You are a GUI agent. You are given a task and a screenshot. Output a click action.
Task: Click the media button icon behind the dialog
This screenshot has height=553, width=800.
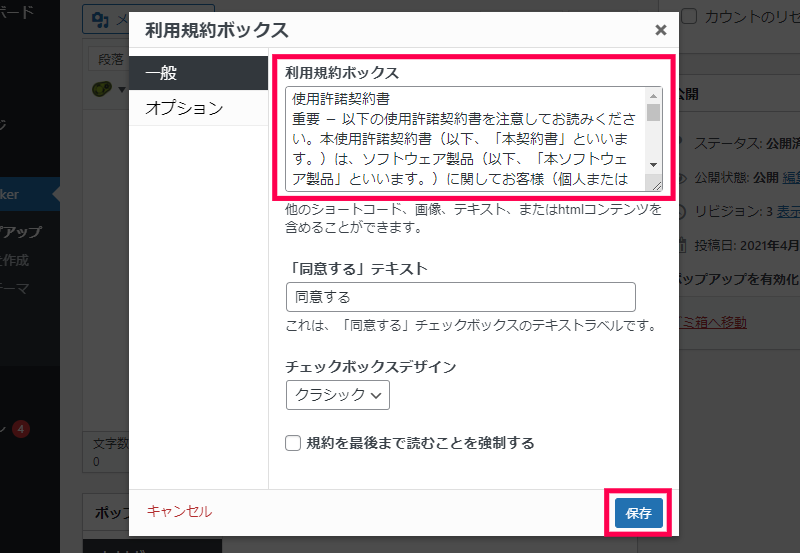click(100, 20)
